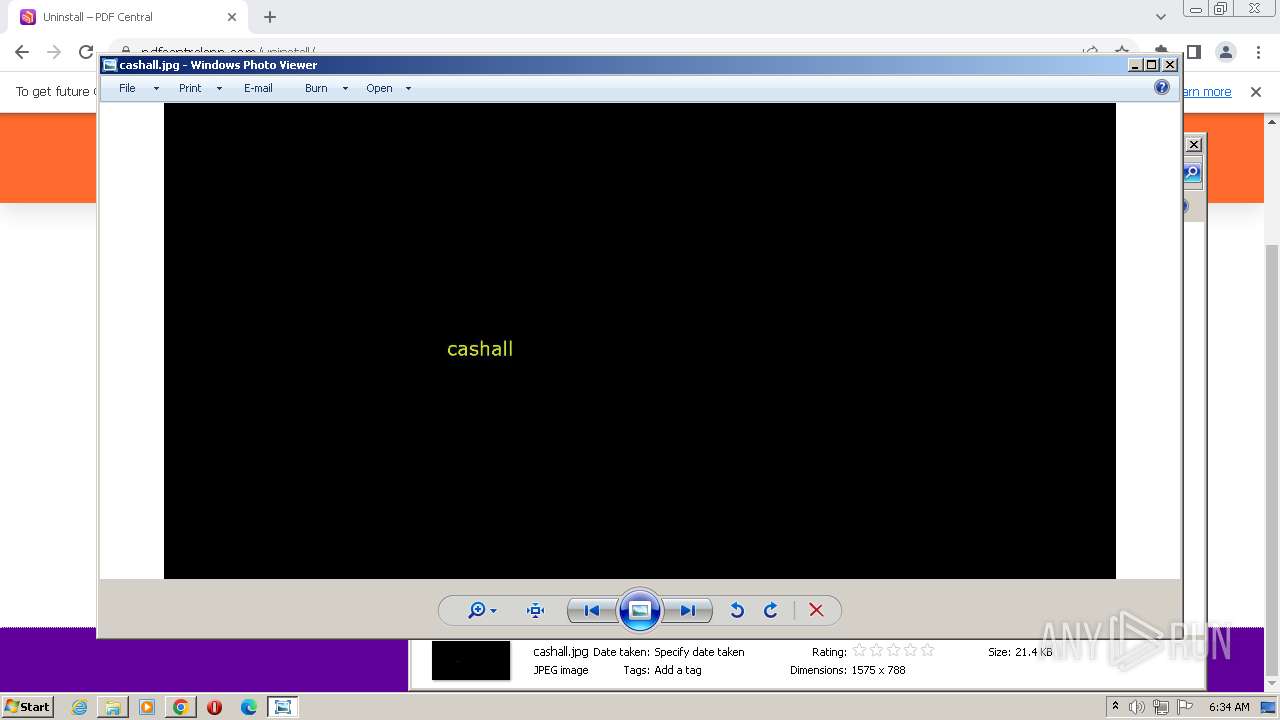The width and height of the screenshot is (1280, 720).
Task: Expand the Print dropdown arrow
Action: [x=219, y=88]
